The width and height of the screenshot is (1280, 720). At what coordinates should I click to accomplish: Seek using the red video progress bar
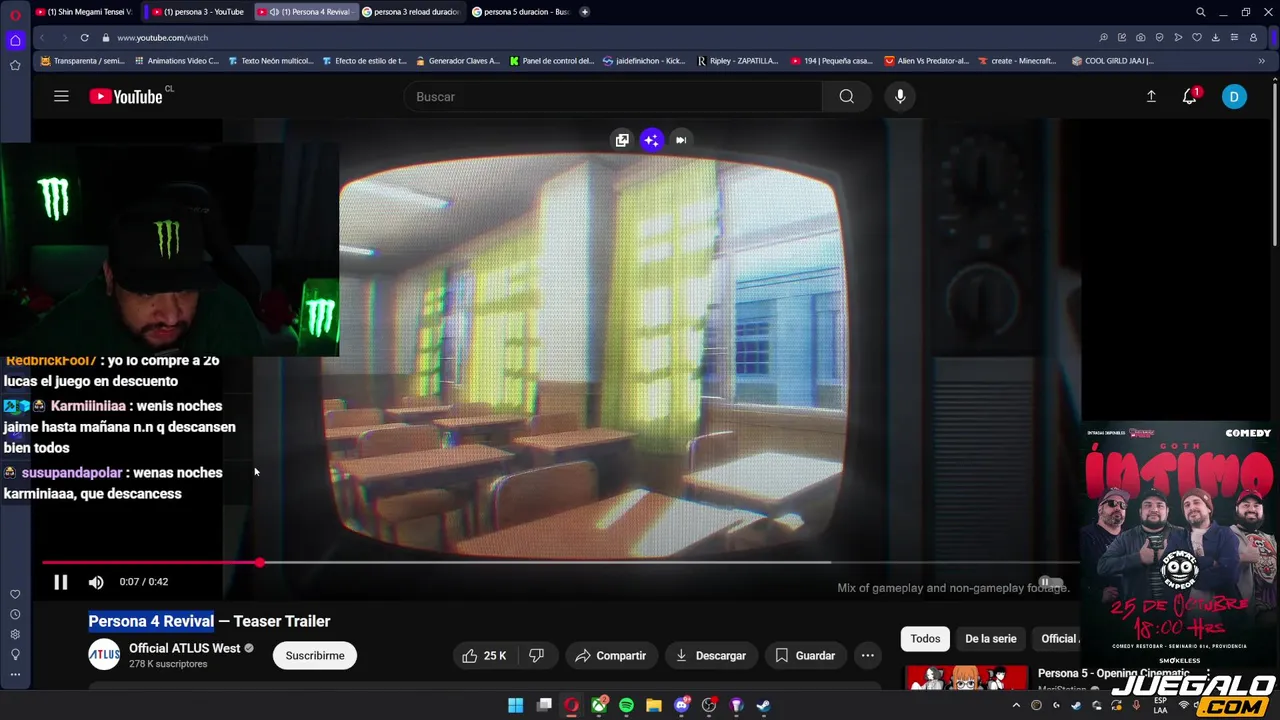point(150,563)
